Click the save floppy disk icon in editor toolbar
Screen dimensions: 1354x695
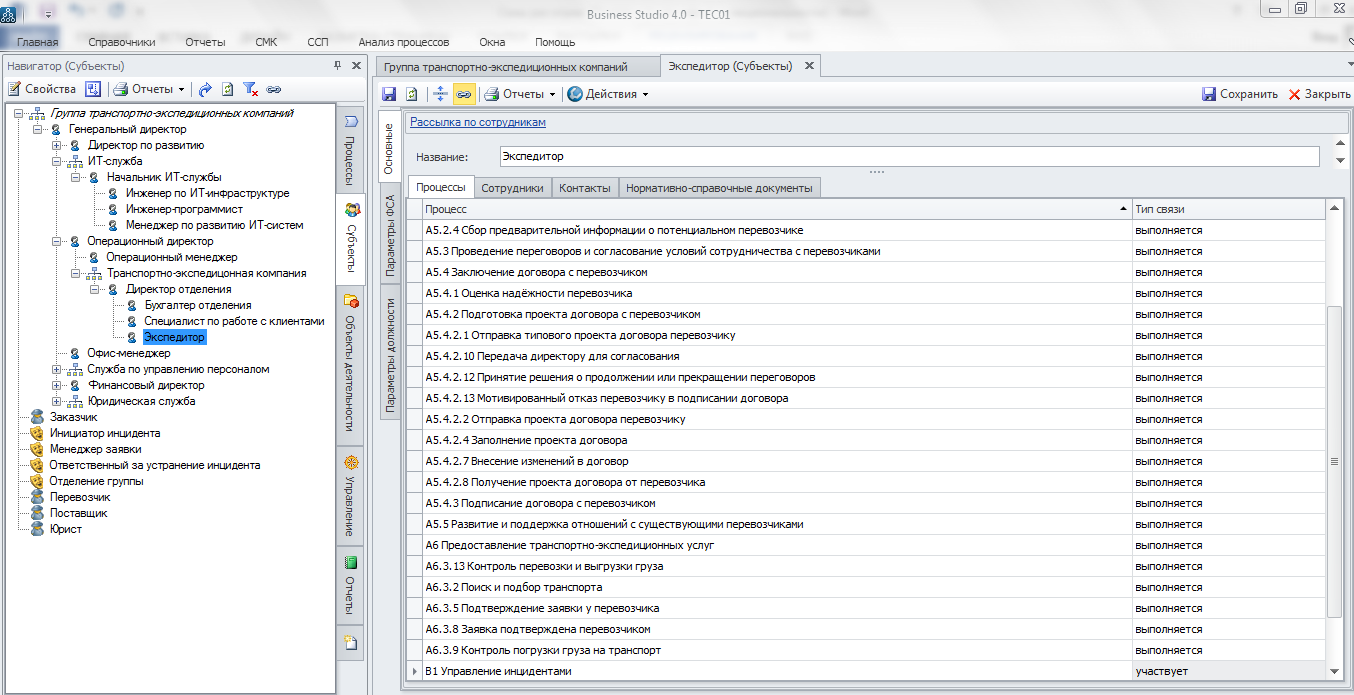[389, 94]
